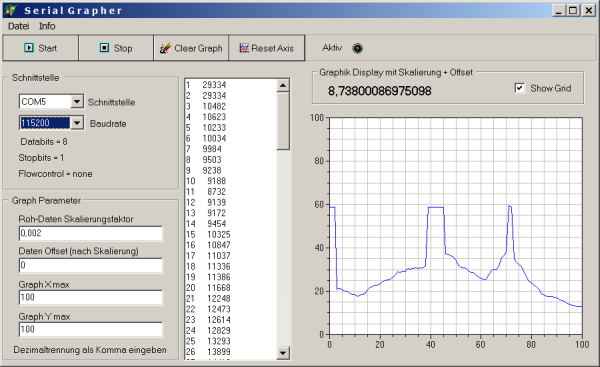
Task: Click the data list scroll up arrow
Action: click(x=283, y=85)
